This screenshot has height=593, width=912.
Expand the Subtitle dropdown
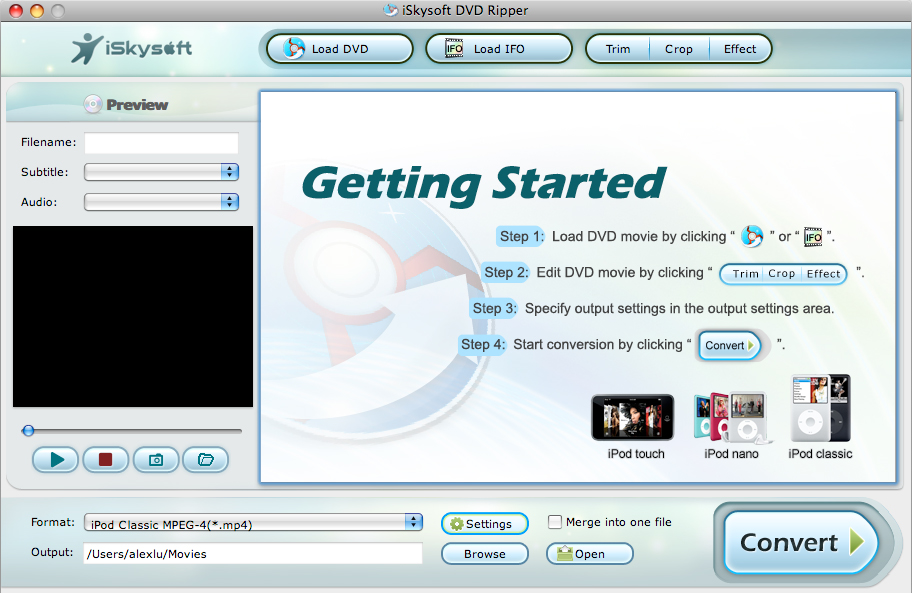[161, 172]
